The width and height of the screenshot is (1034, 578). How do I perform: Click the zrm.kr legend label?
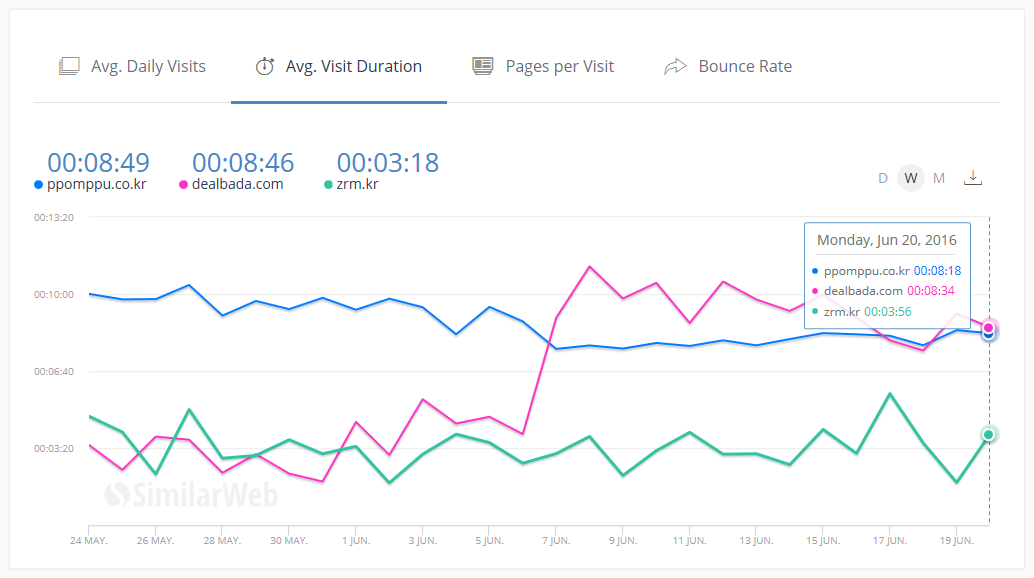point(358,184)
